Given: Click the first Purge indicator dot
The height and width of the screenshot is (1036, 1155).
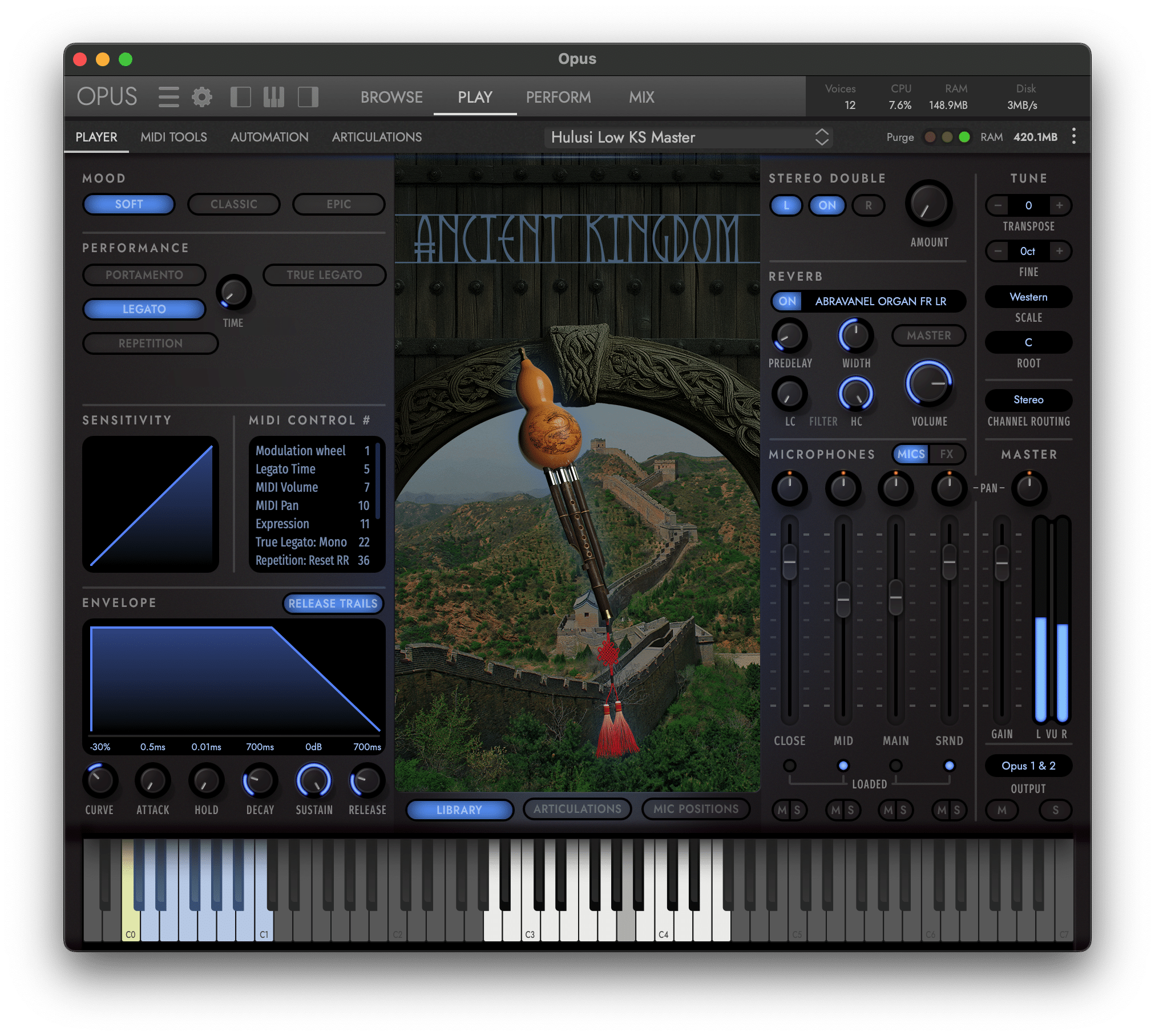Looking at the screenshot, I should point(930,137).
